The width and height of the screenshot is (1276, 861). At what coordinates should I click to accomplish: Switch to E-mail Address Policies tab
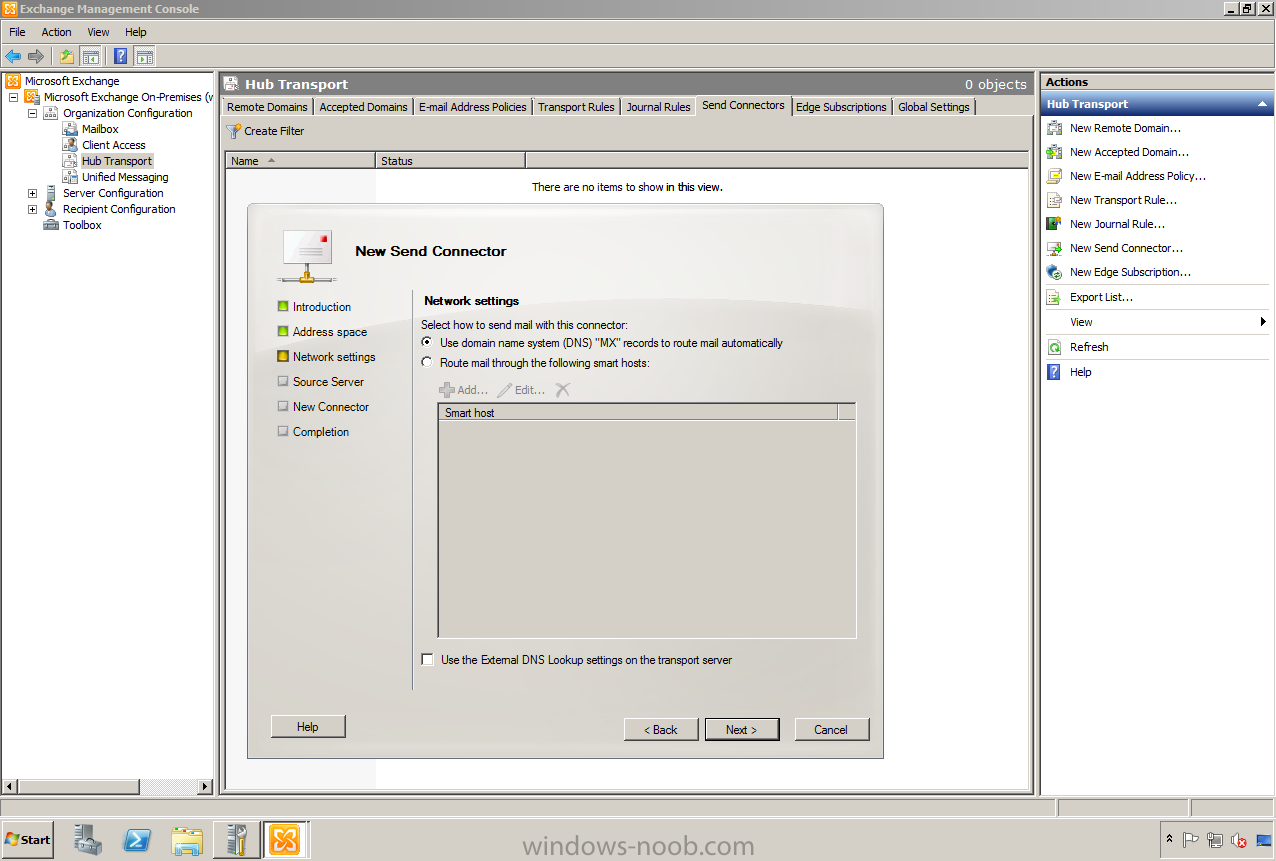473,107
